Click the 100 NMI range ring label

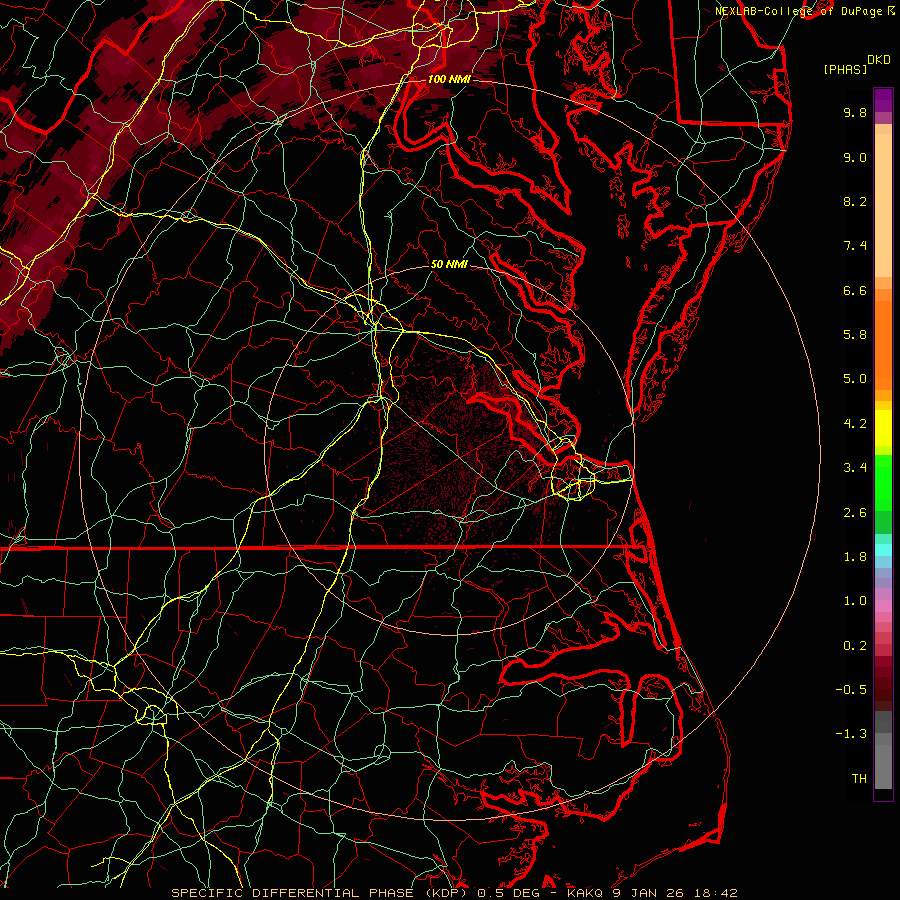(449, 79)
